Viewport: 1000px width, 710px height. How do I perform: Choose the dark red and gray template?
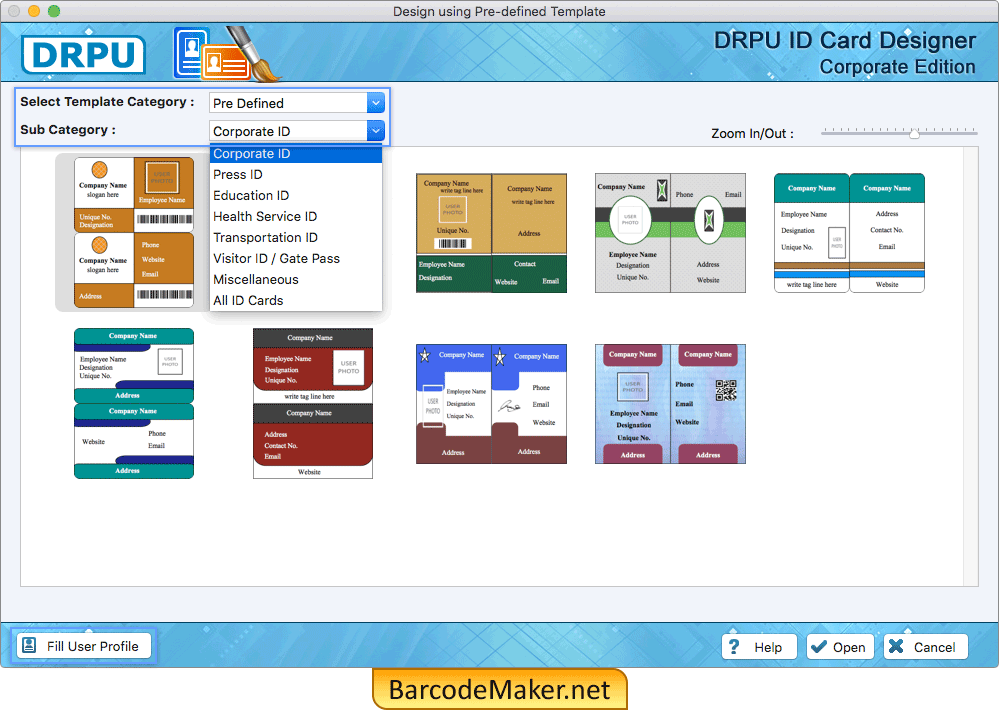pyautogui.click(x=313, y=404)
